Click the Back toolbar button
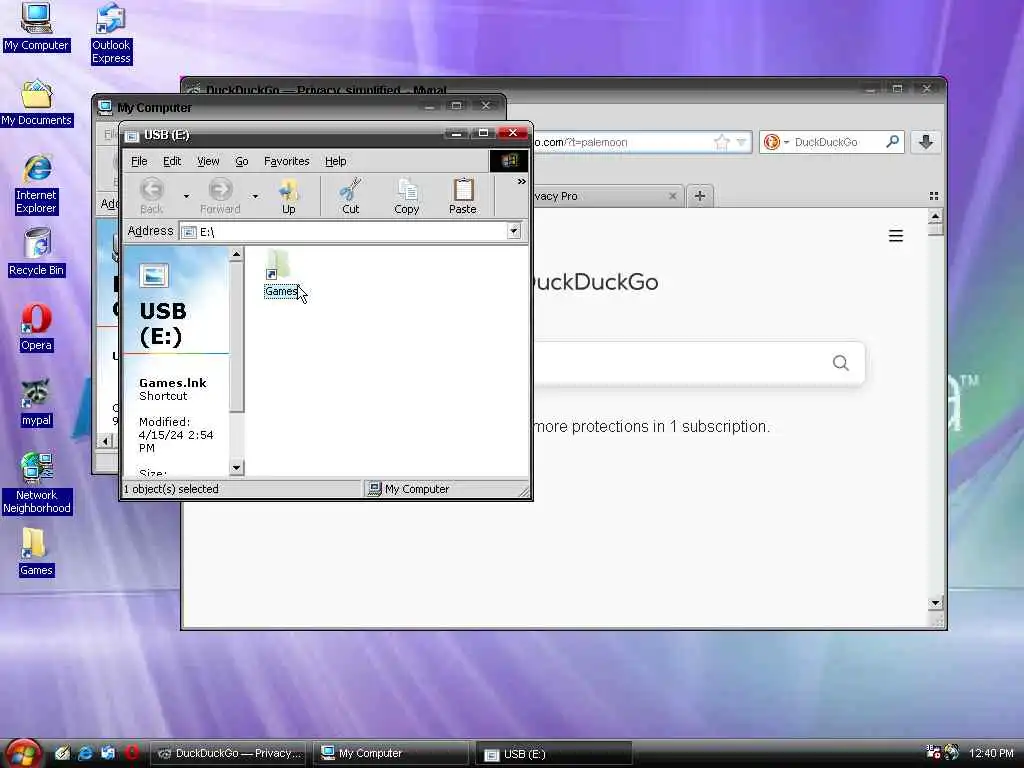 pyautogui.click(x=152, y=196)
